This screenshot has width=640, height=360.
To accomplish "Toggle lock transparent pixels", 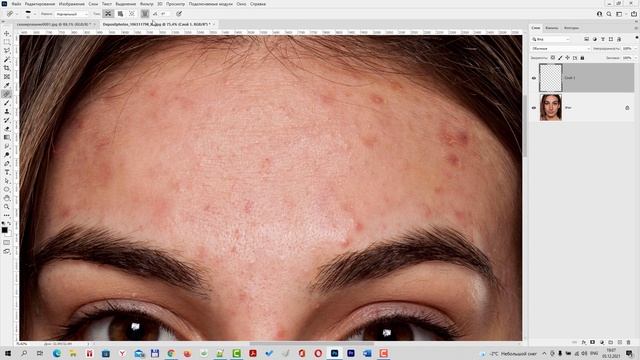I will click(x=553, y=58).
